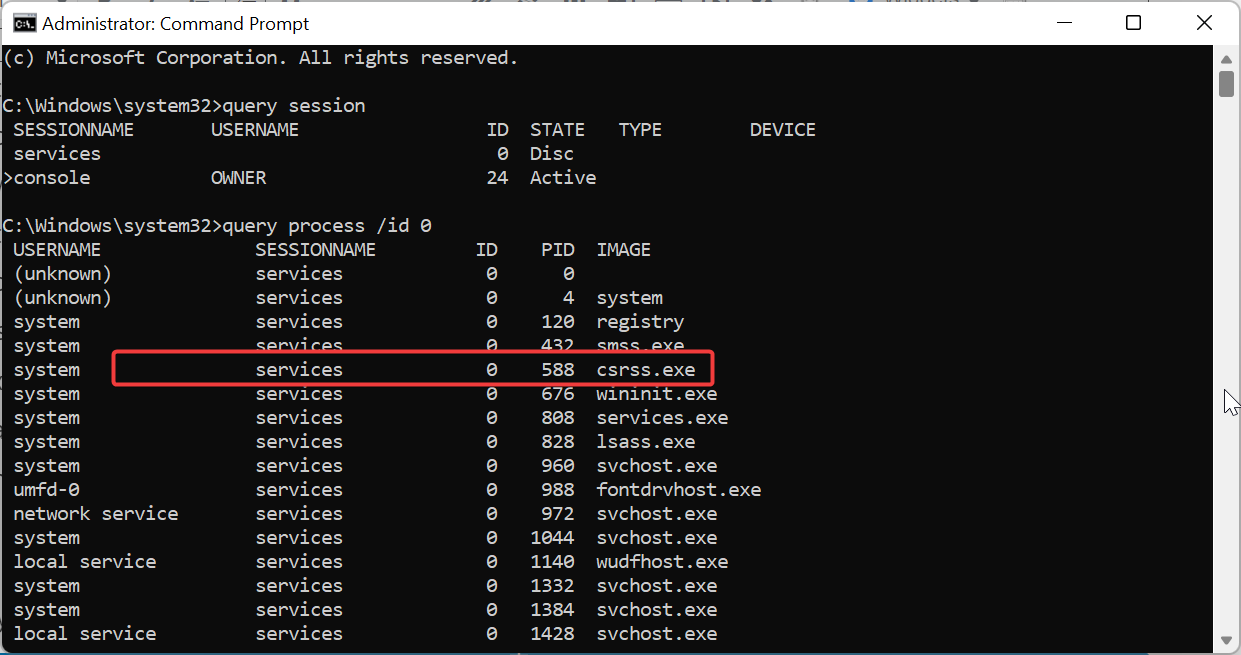Click the highlighted csrss.exe process row
This screenshot has height=655, width=1241.
point(413,369)
